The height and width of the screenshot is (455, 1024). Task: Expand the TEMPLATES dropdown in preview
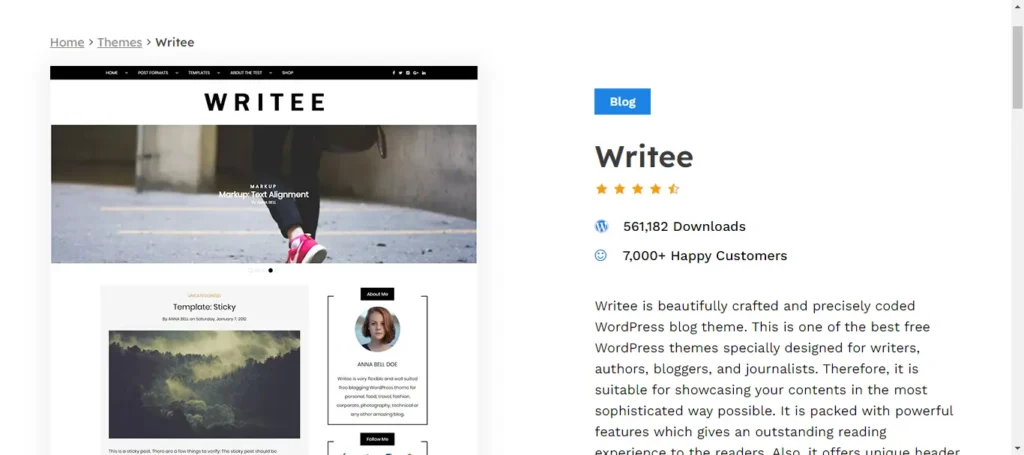218,73
